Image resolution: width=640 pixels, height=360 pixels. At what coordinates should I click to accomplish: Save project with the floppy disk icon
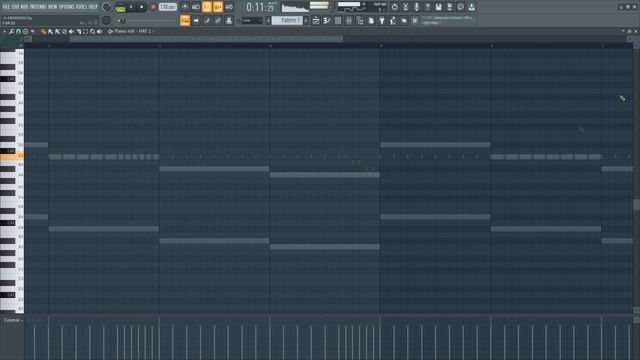(438, 7)
